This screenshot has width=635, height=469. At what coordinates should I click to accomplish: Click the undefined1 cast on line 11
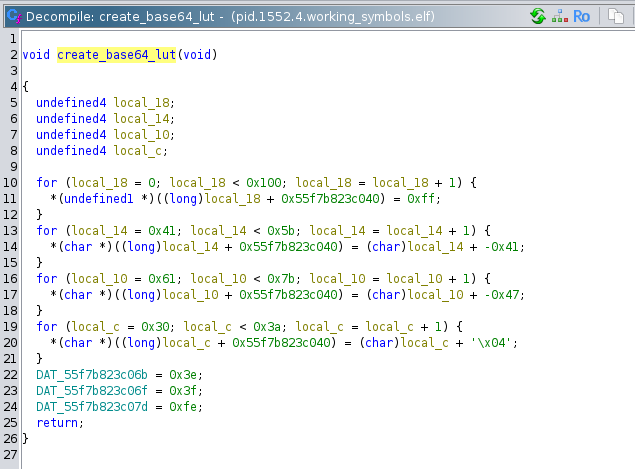point(99,199)
